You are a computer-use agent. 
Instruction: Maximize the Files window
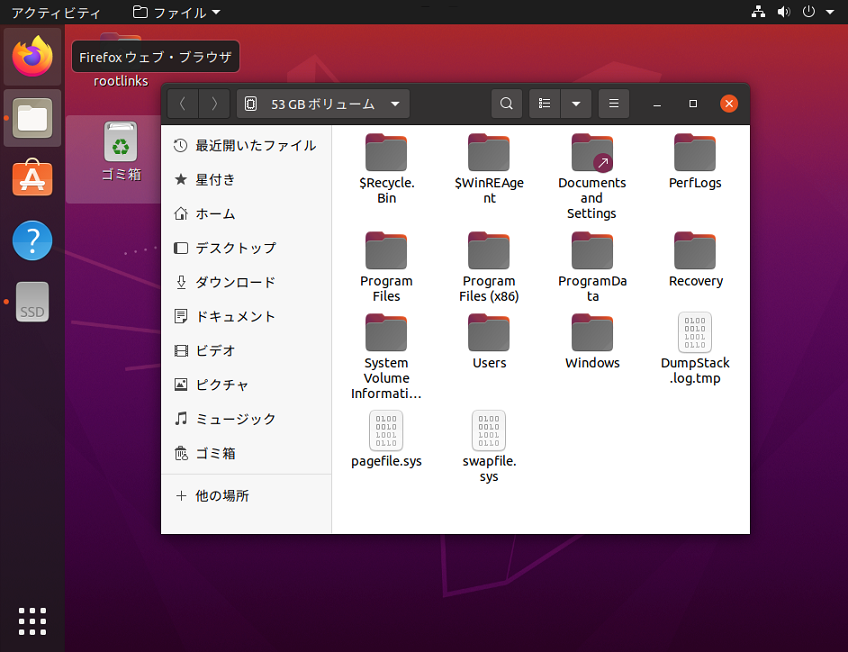click(x=693, y=103)
